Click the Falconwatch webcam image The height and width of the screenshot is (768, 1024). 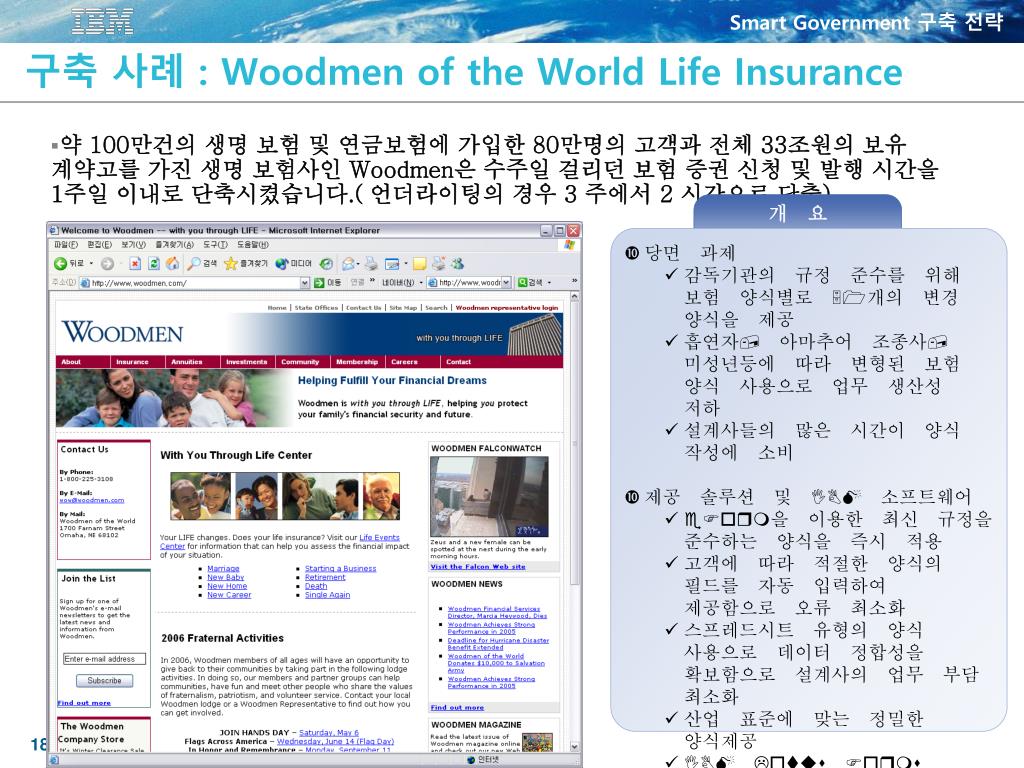489,496
